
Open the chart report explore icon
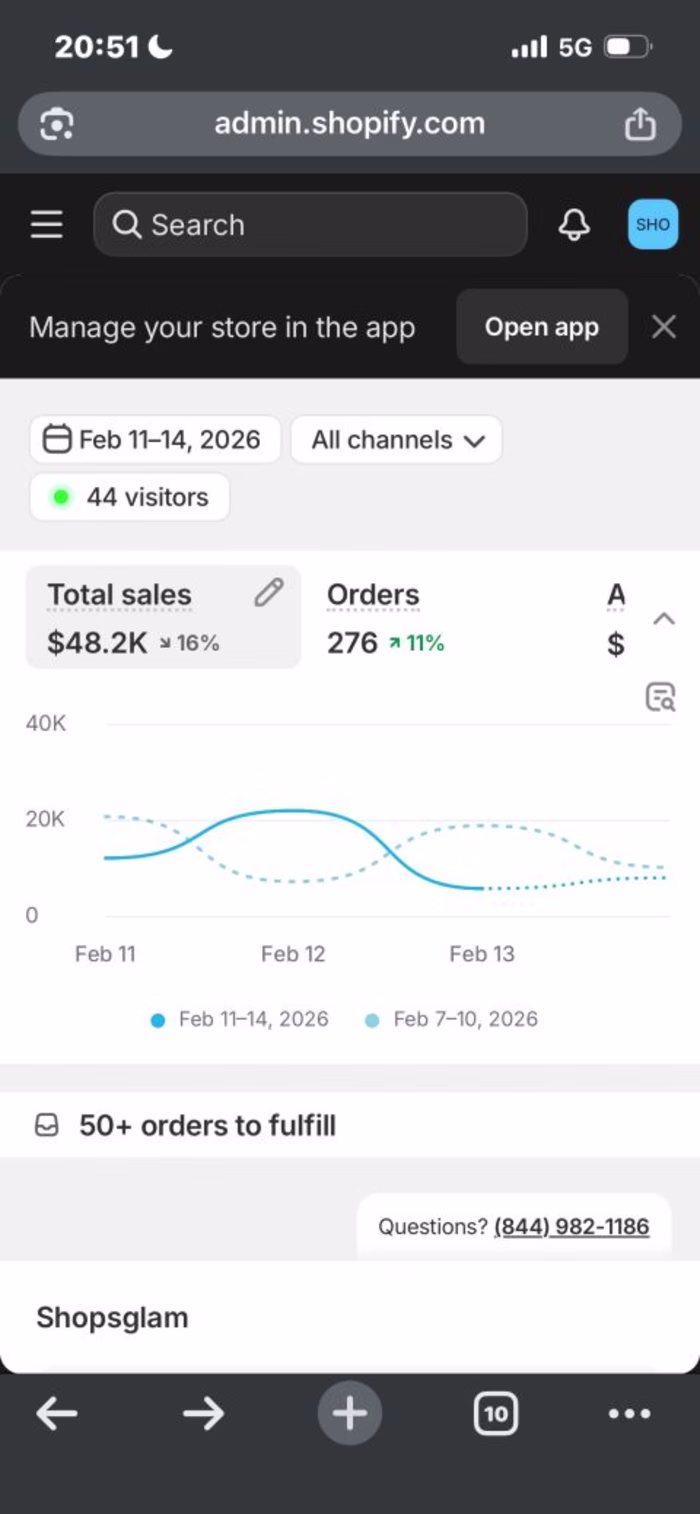pyautogui.click(x=660, y=696)
